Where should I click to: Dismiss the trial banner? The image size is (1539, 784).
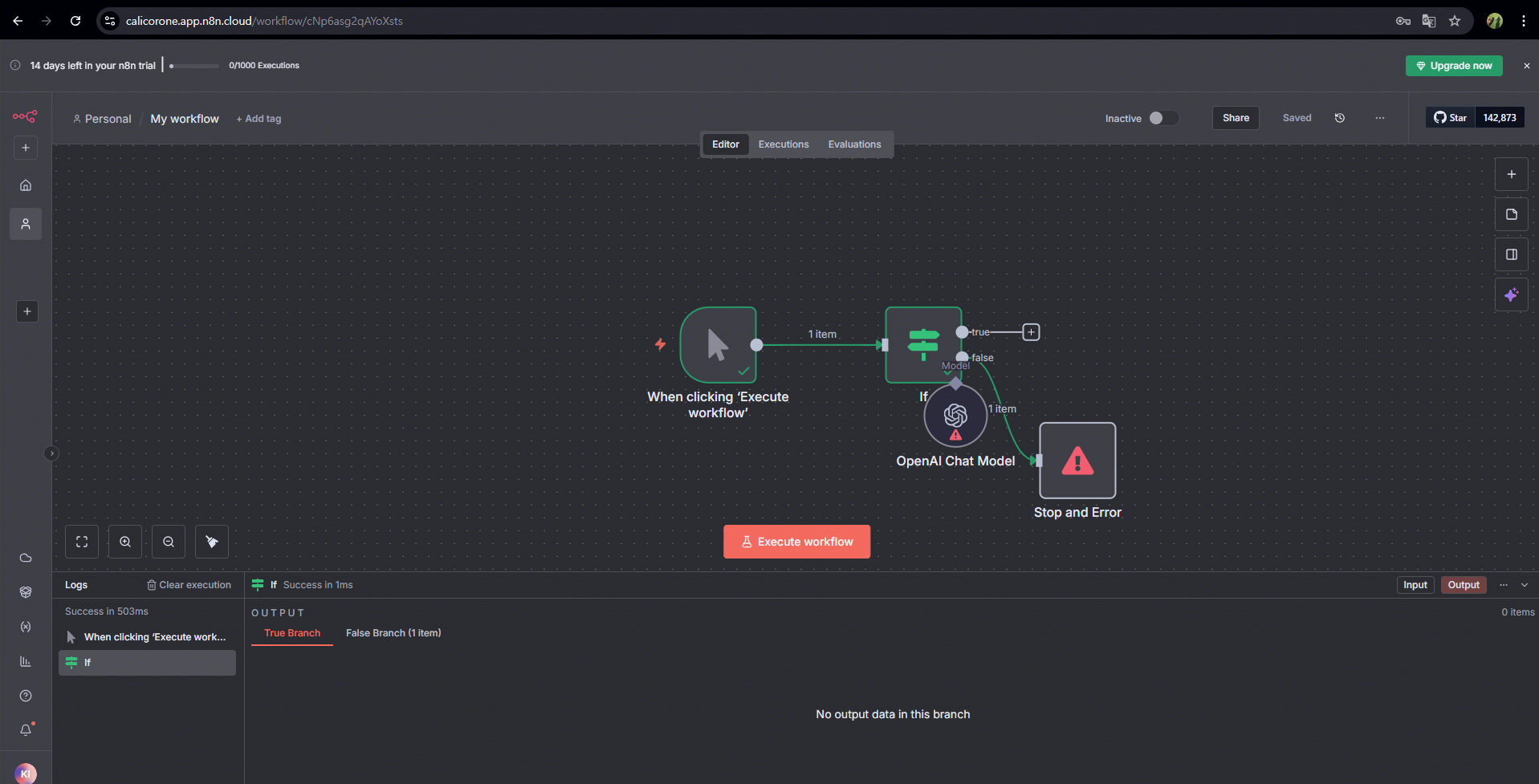(x=1527, y=66)
